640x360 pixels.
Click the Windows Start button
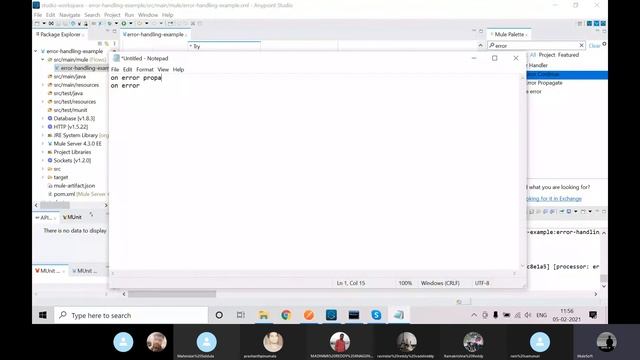pyautogui.click(x=43, y=315)
